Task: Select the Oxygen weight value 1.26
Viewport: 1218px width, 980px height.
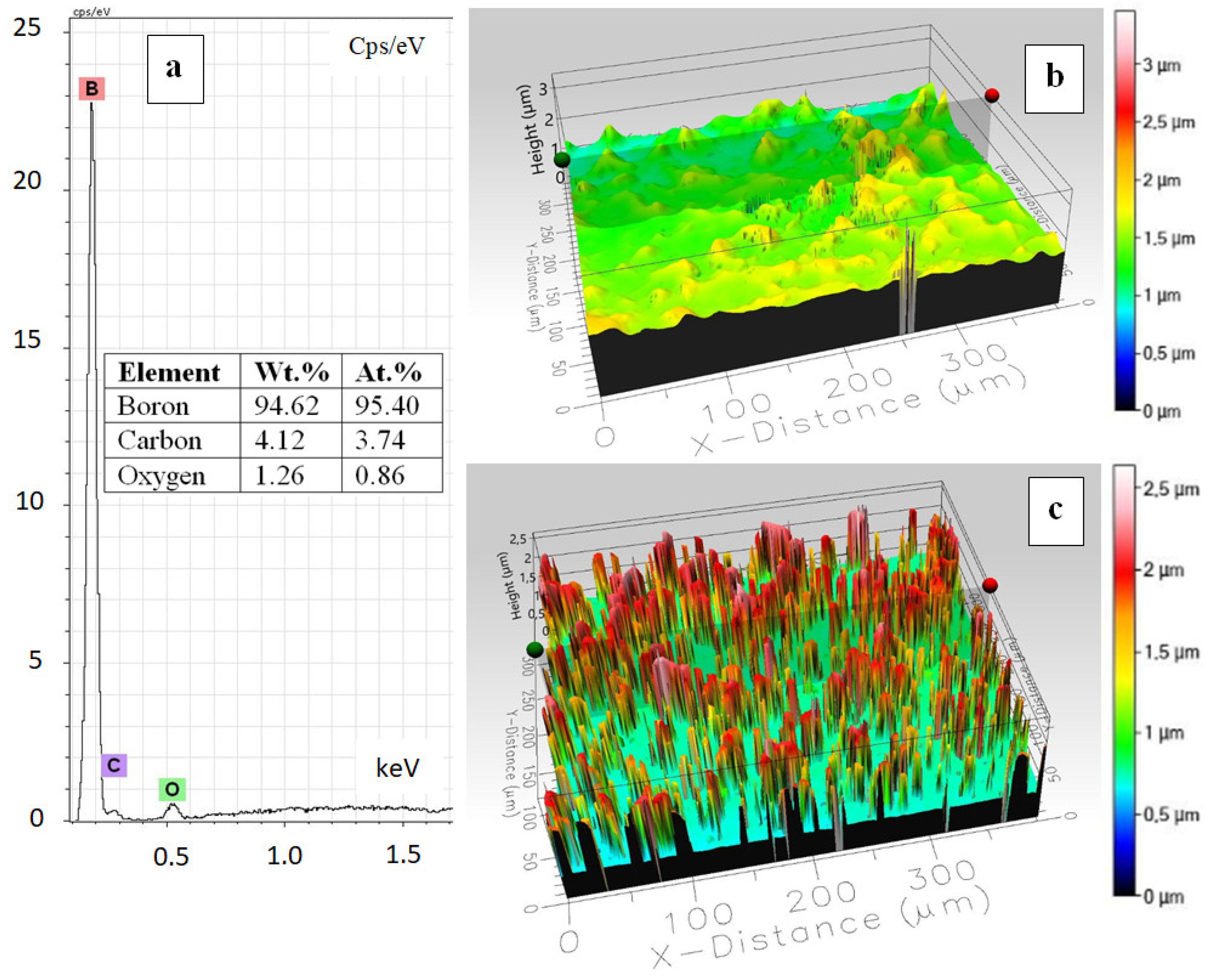Action: pos(279,476)
